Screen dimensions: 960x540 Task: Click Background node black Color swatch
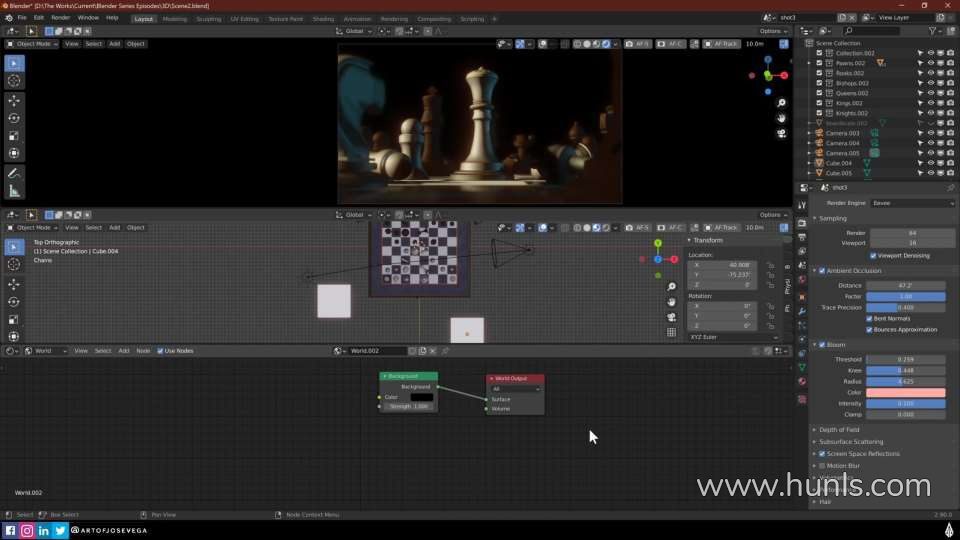pos(421,397)
